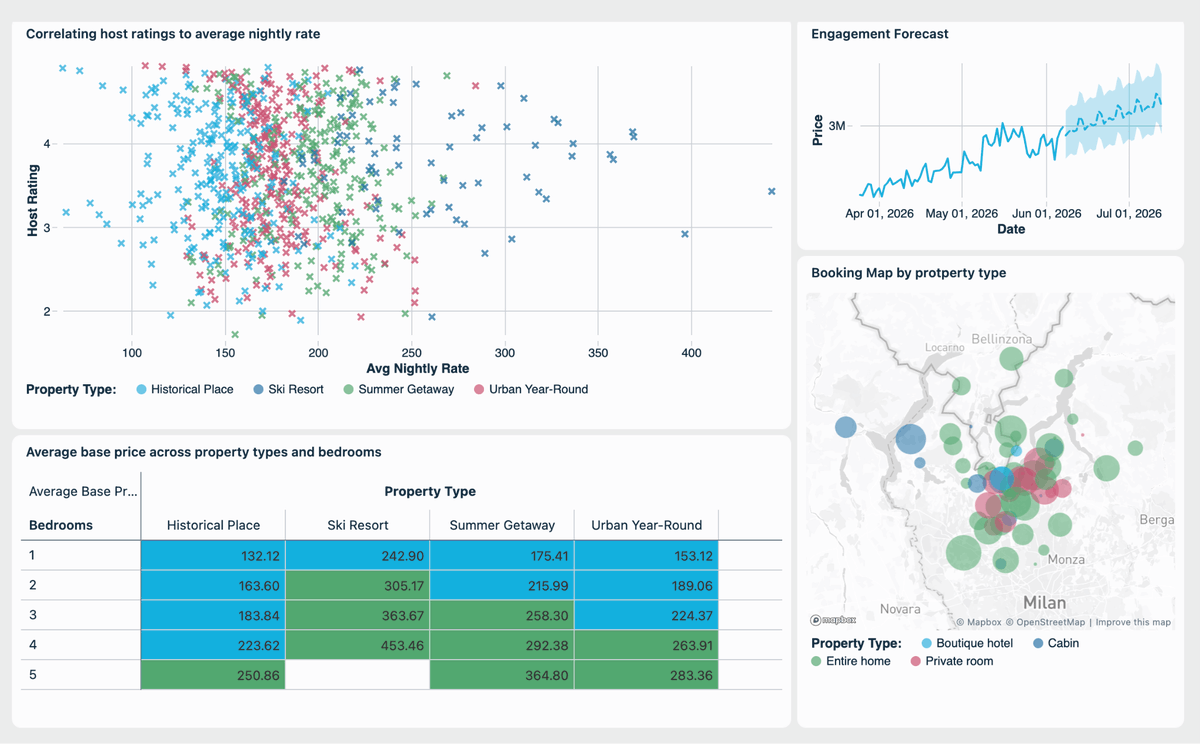Click the Bedrooms row header label
1200x744 pixels.
(x=61, y=525)
